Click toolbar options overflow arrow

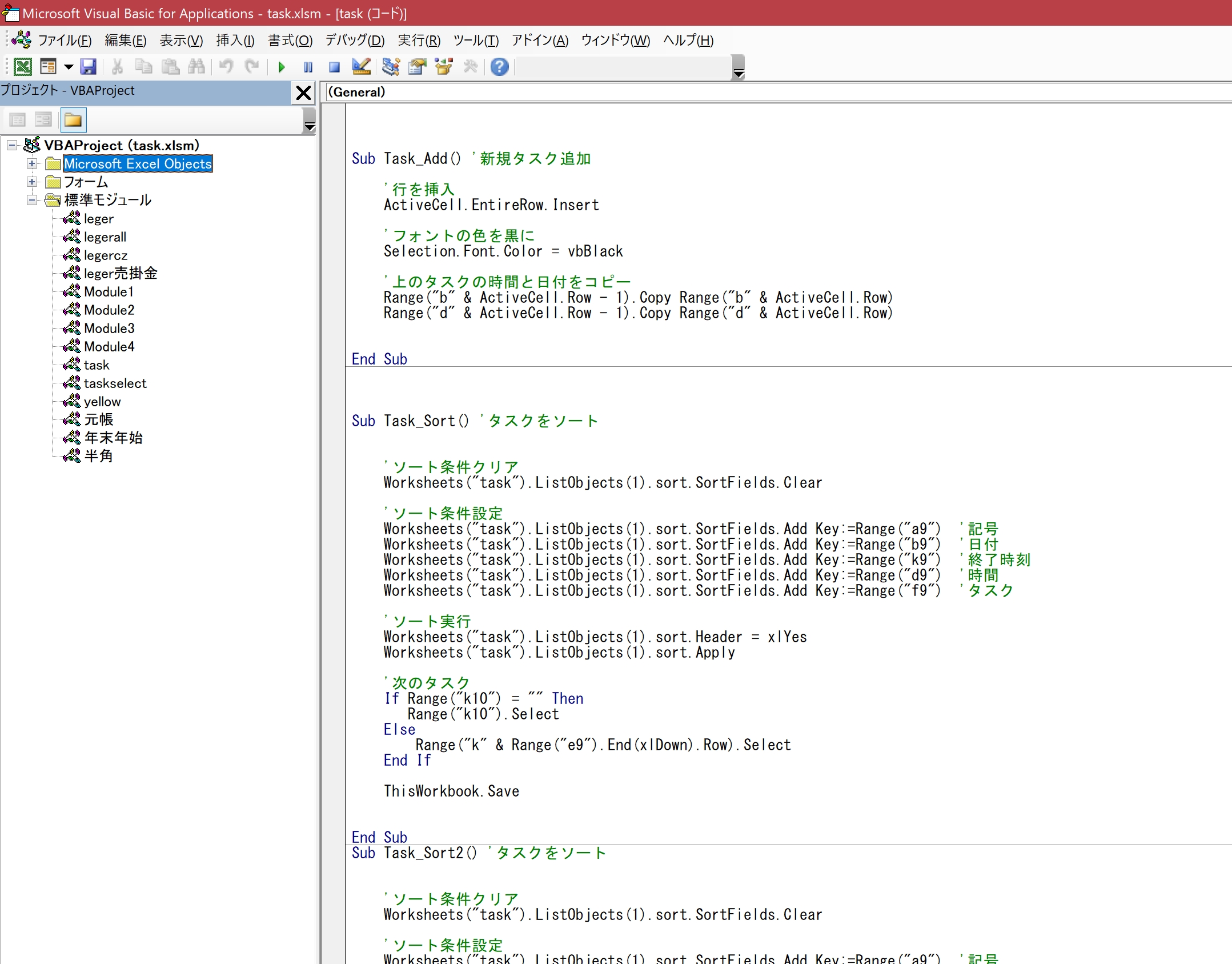[738, 67]
